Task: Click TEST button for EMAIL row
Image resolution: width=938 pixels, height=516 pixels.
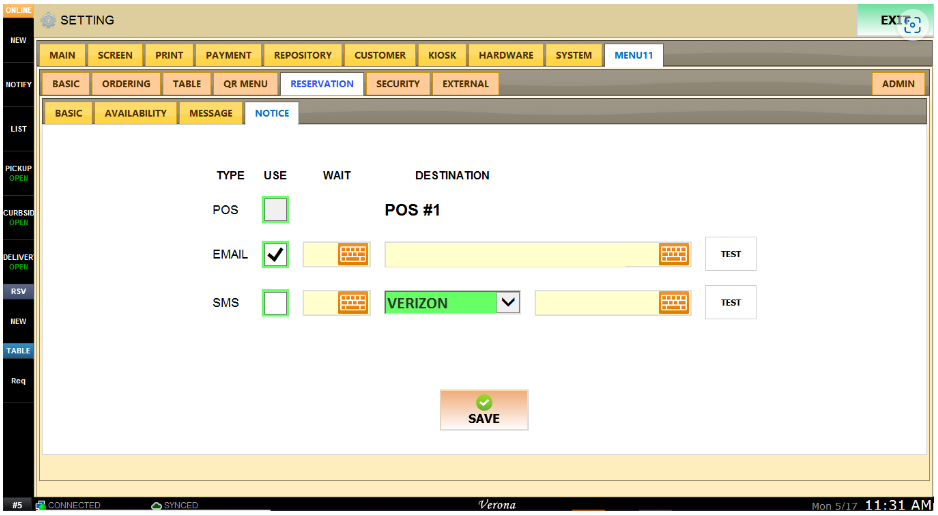Action: coord(731,254)
